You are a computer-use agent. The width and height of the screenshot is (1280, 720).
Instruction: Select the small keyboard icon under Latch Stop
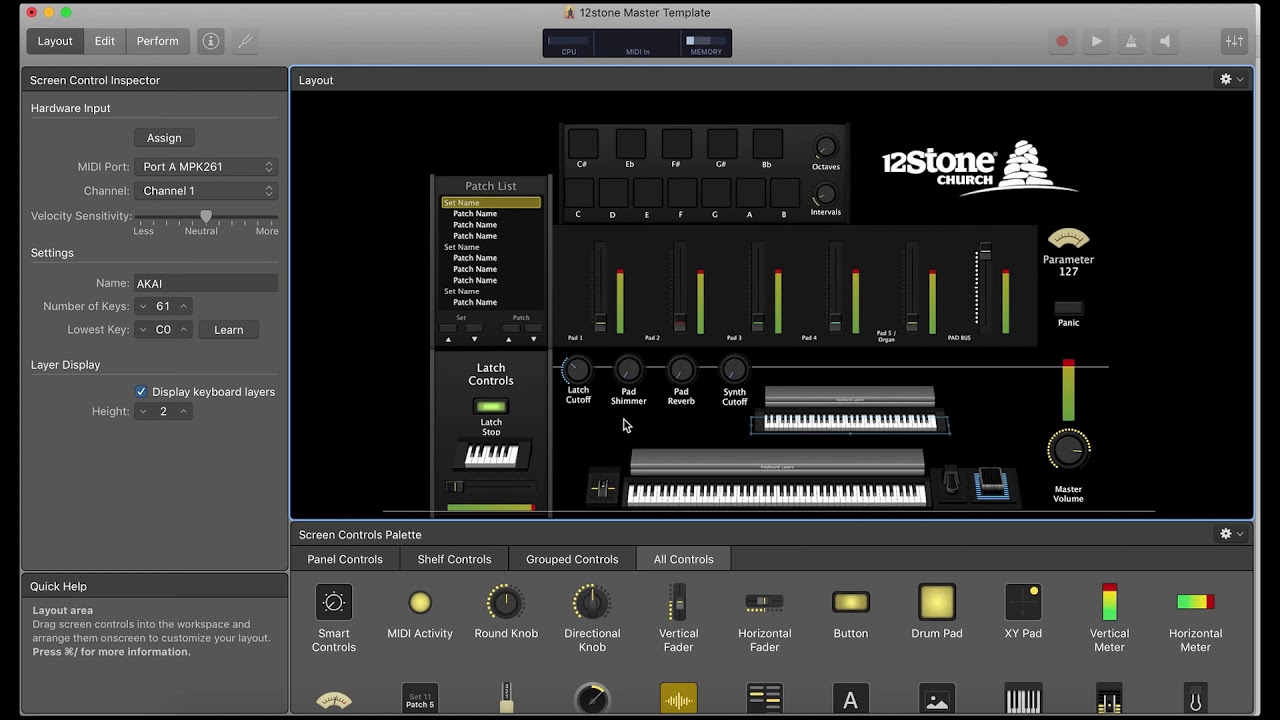491,456
